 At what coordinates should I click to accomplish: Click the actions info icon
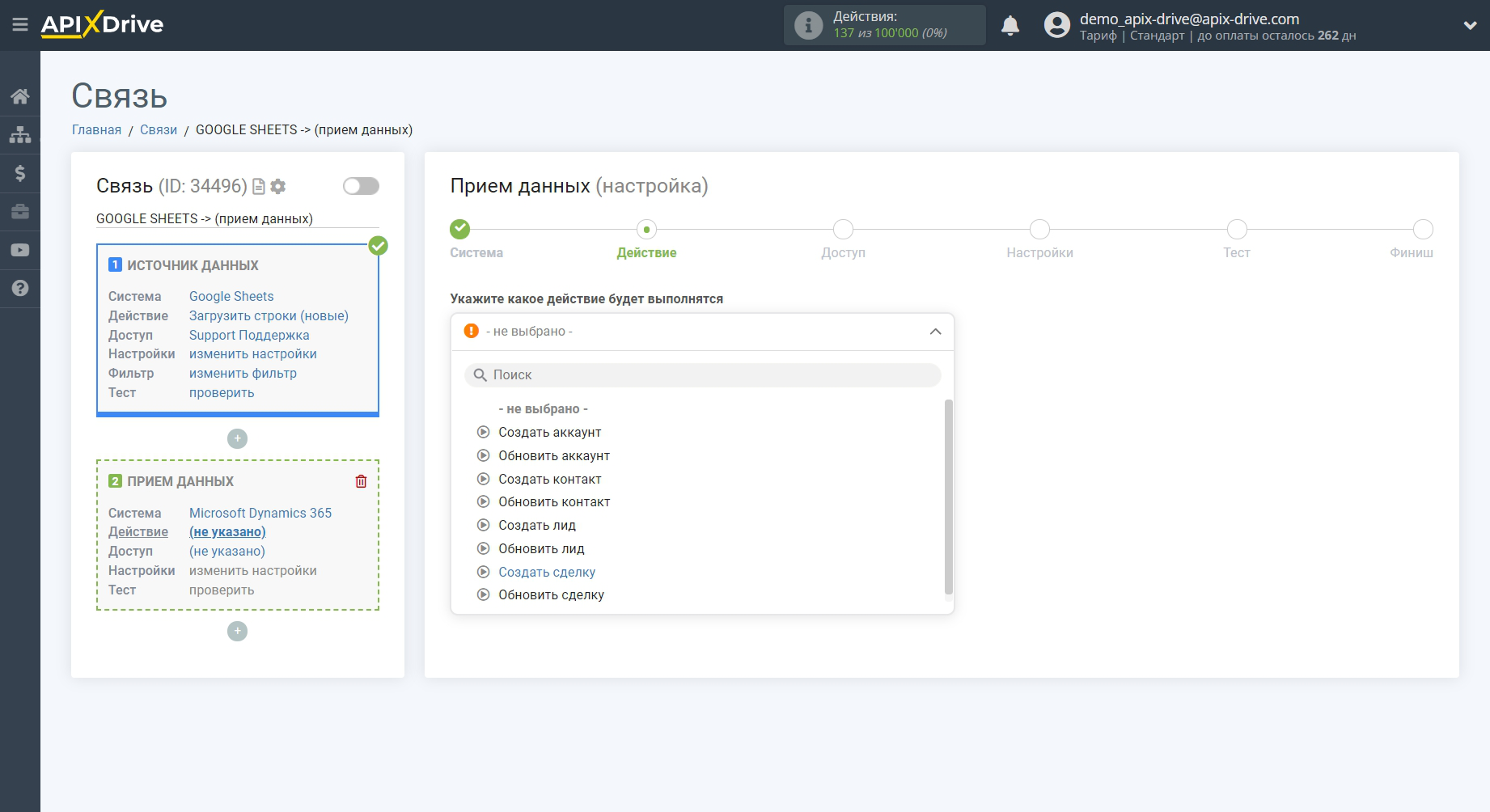click(808, 25)
